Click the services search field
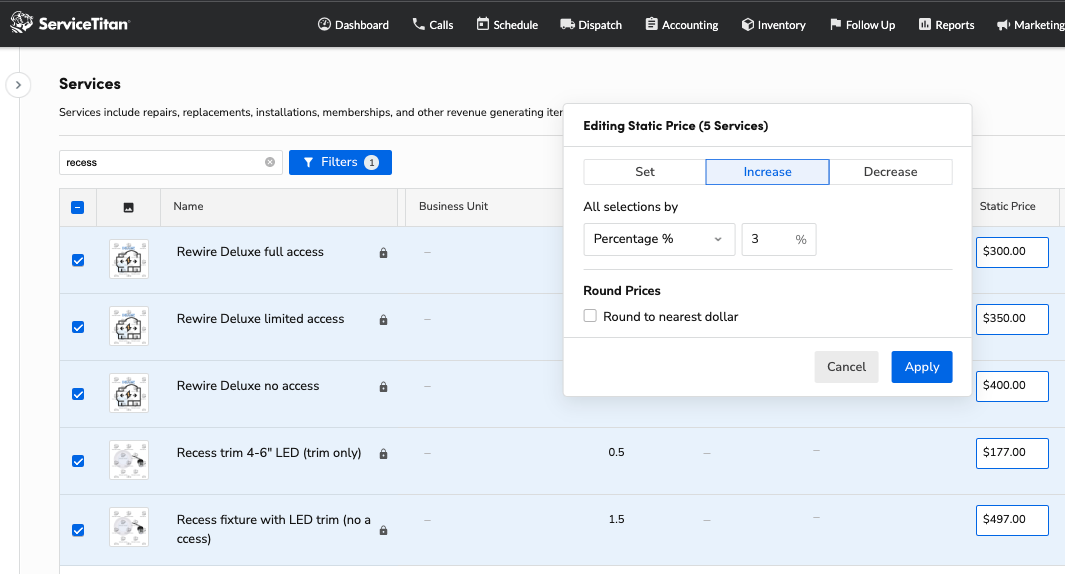1065x574 pixels. (x=170, y=162)
